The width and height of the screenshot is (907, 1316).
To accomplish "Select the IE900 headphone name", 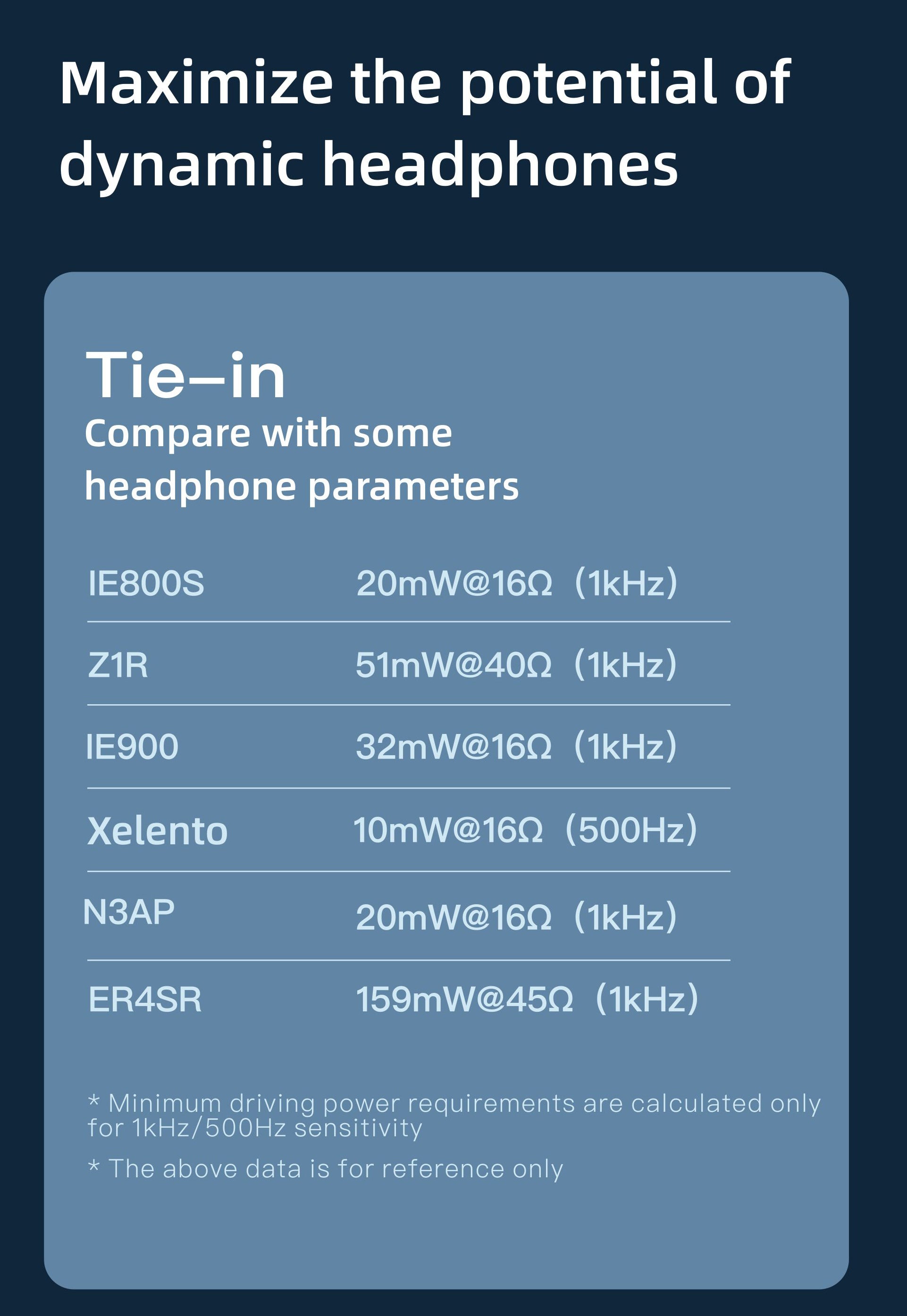I will [132, 747].
